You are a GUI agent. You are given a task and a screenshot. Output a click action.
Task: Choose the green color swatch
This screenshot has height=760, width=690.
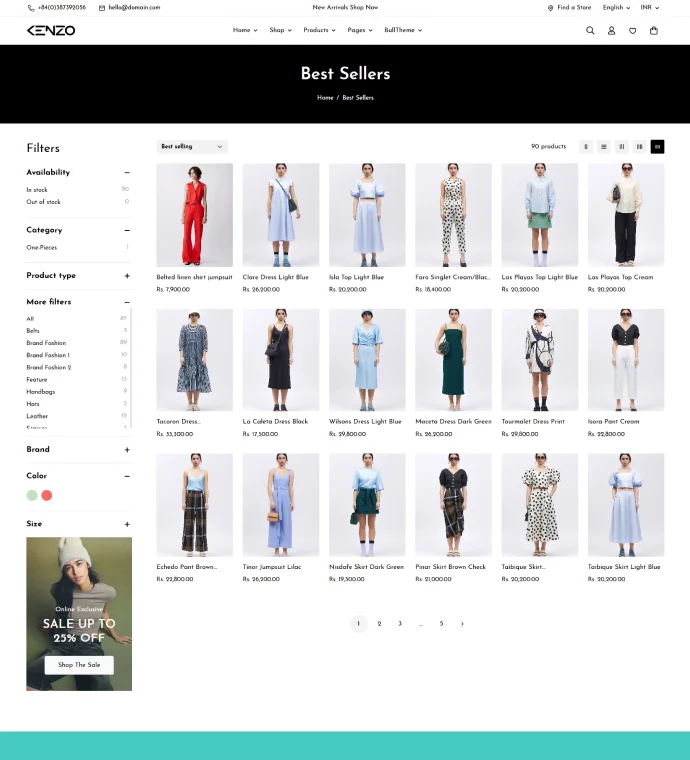tap(32, 495)
